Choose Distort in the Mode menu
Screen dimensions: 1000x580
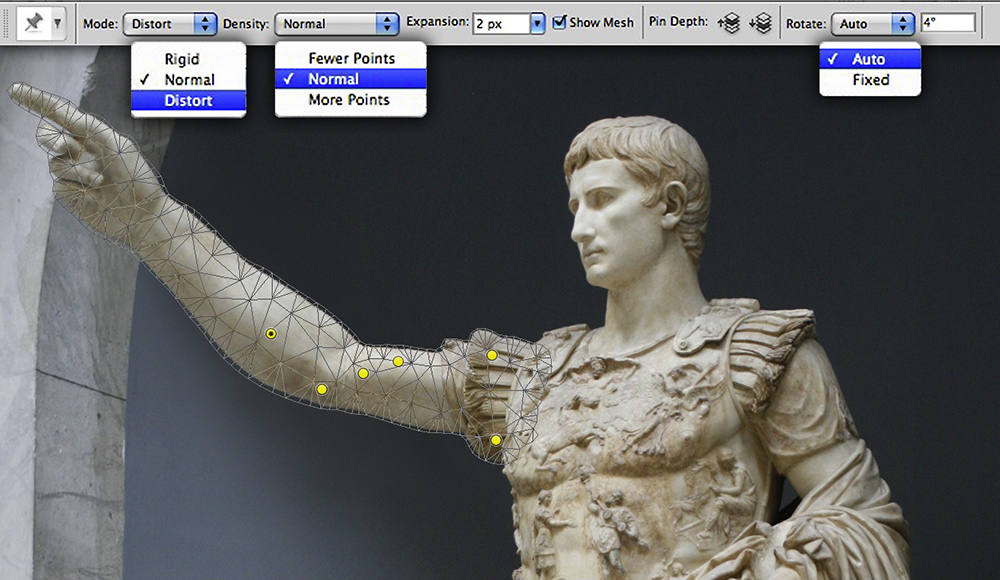pos(188,101)
